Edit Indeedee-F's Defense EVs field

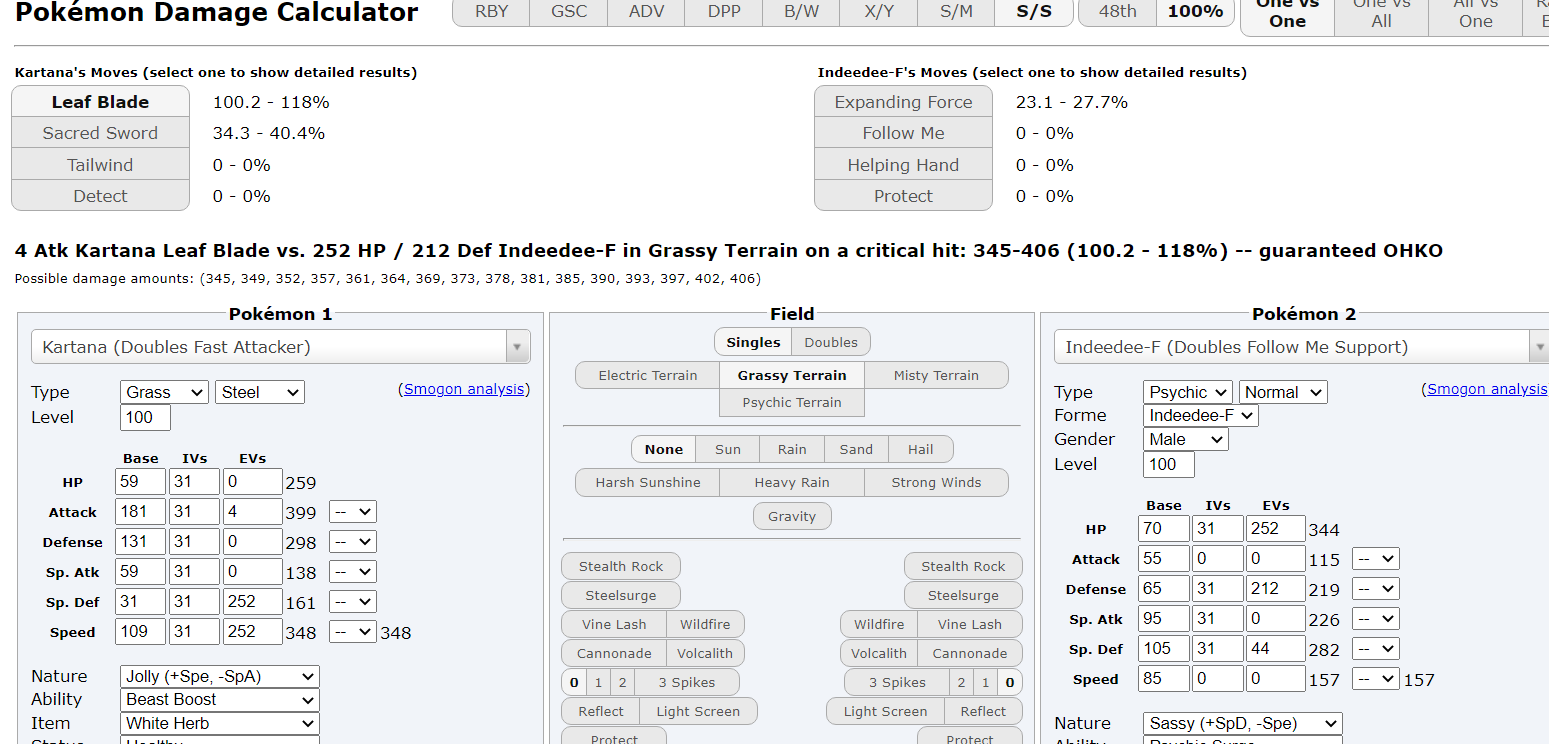pyautogui.click(x=1275, y=589)
